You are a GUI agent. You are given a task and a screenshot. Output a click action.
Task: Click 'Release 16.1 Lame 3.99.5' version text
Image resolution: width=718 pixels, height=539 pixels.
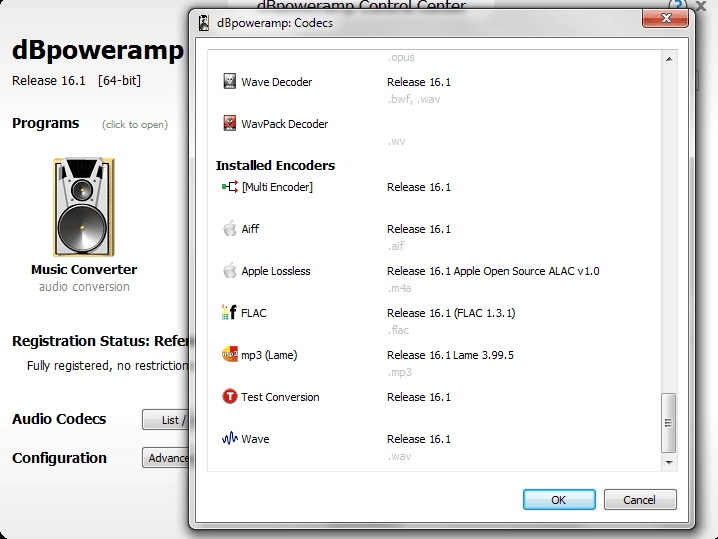450,355
